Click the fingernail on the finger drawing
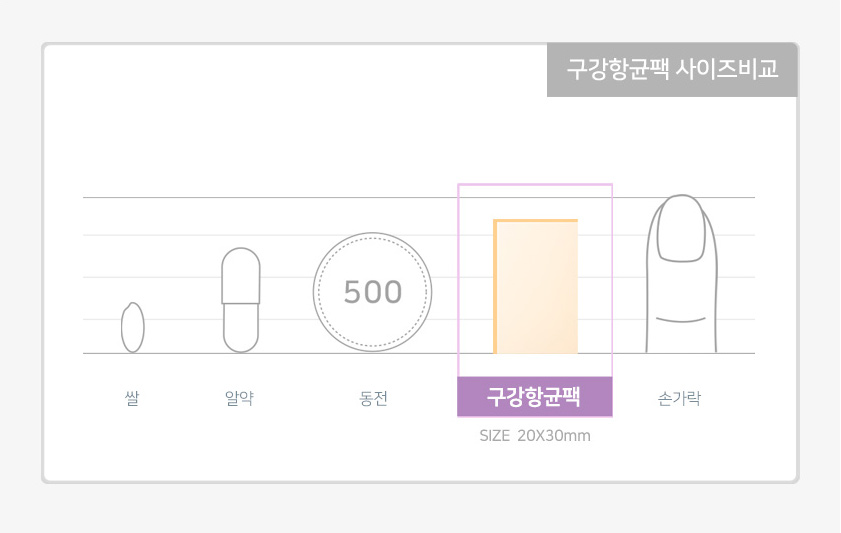This screenshot has height=533, width=841. coord(681,228)
